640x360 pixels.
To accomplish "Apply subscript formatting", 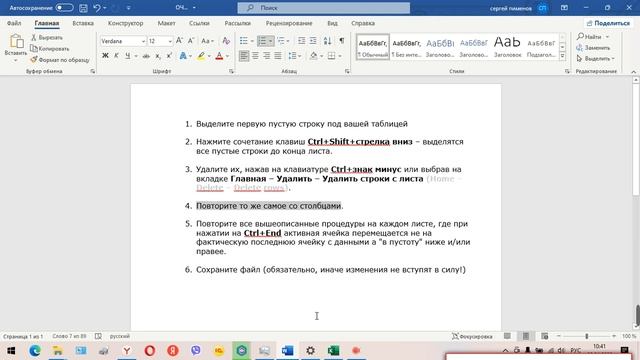I will pos(158,56).
